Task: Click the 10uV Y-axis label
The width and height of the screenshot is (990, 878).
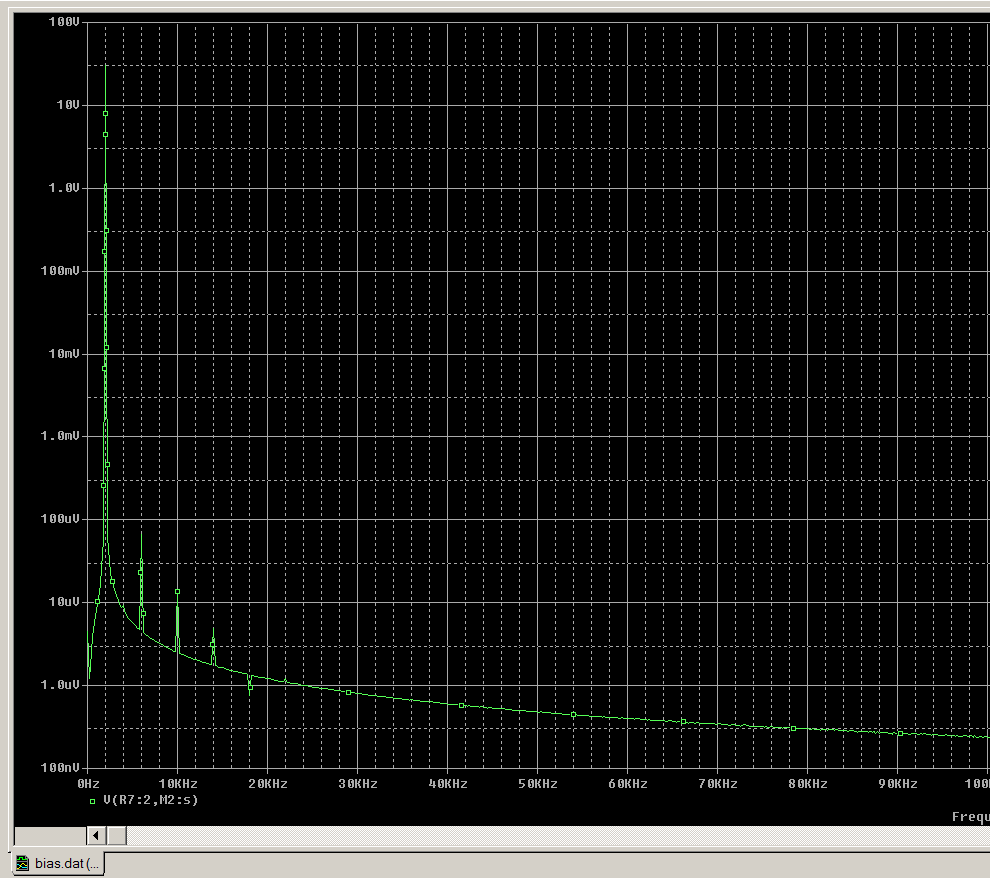Action: 64,602
